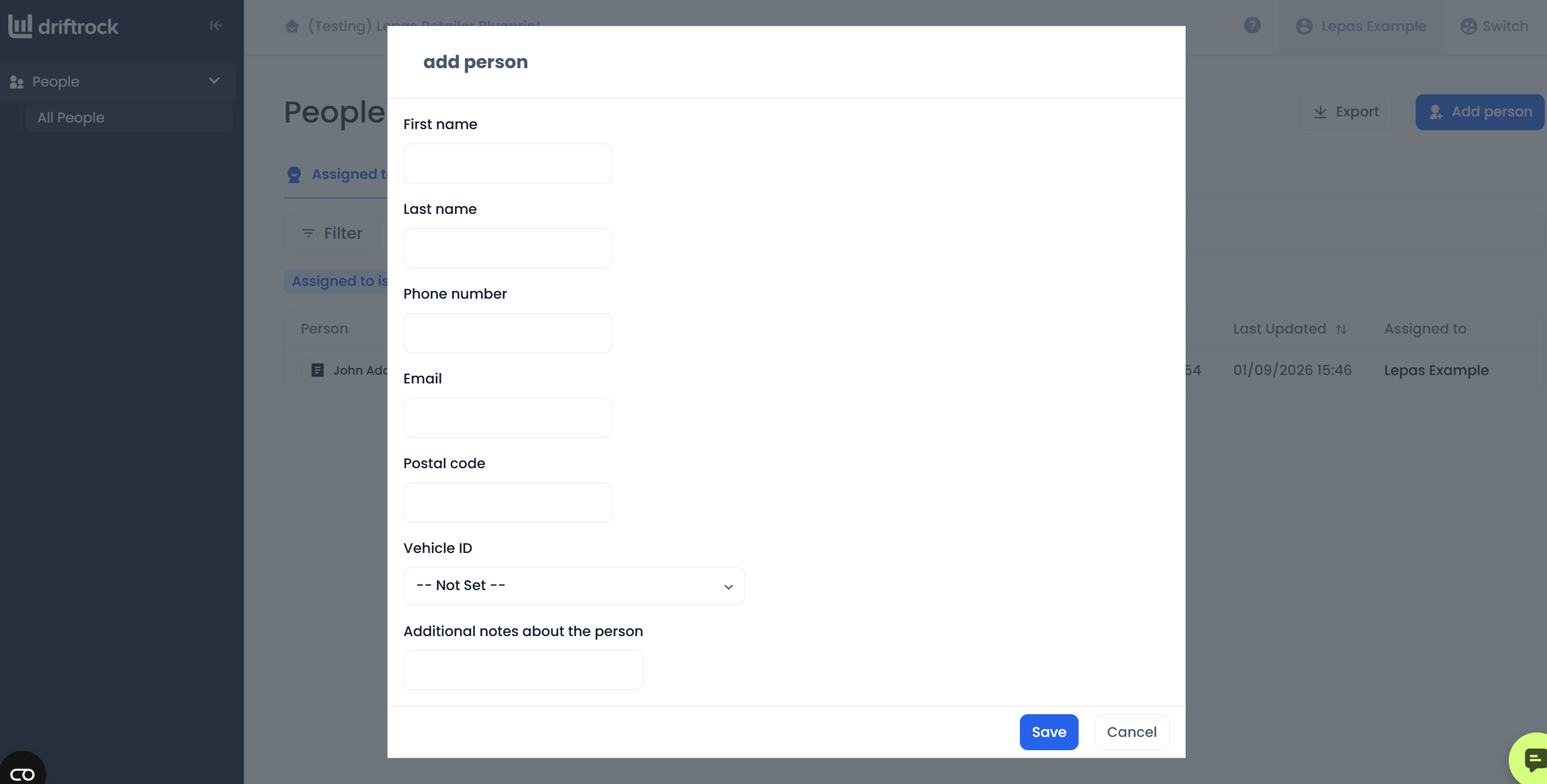Click the Lepas Example user avatar icon

[x=1304, y=26]
